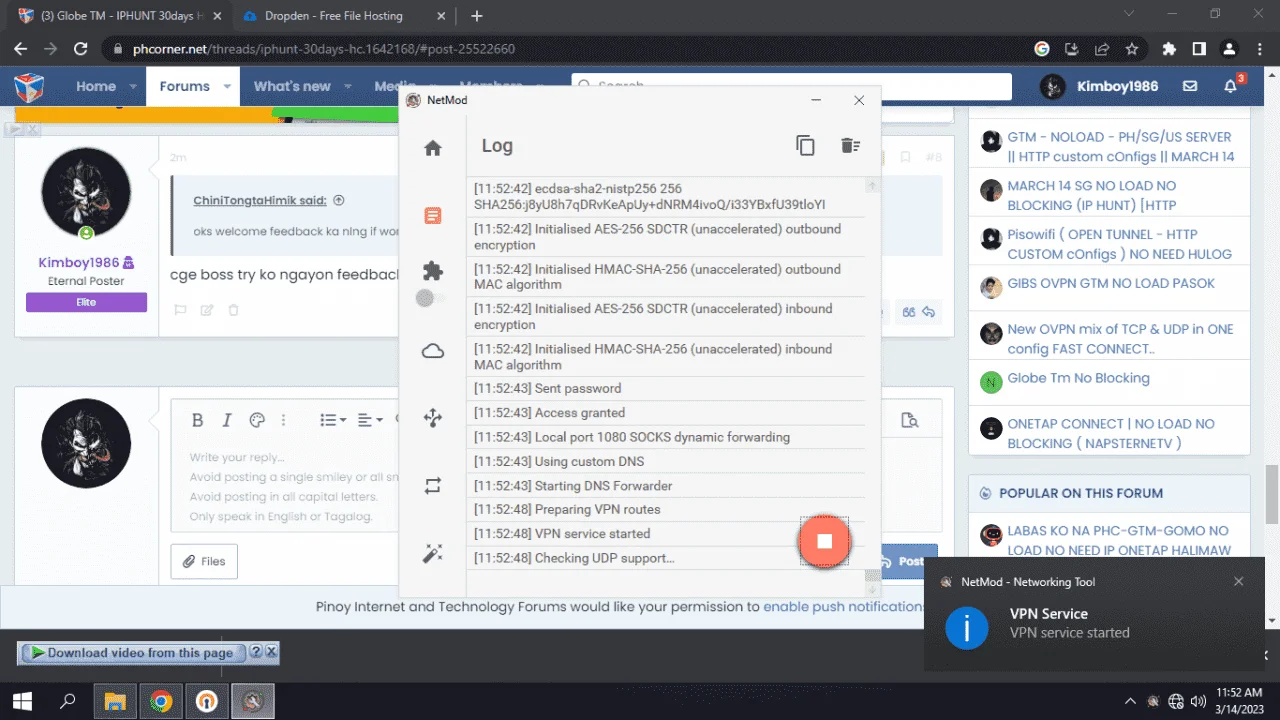Report the post using the flag icon

[x=181, y=310]
